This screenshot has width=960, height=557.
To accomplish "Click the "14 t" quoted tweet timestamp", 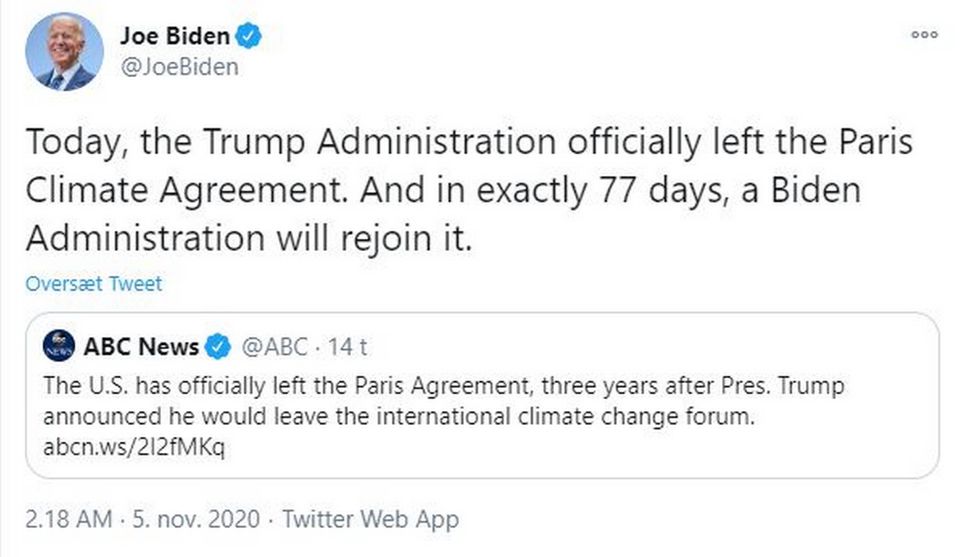I will click(x=348, y=347).
